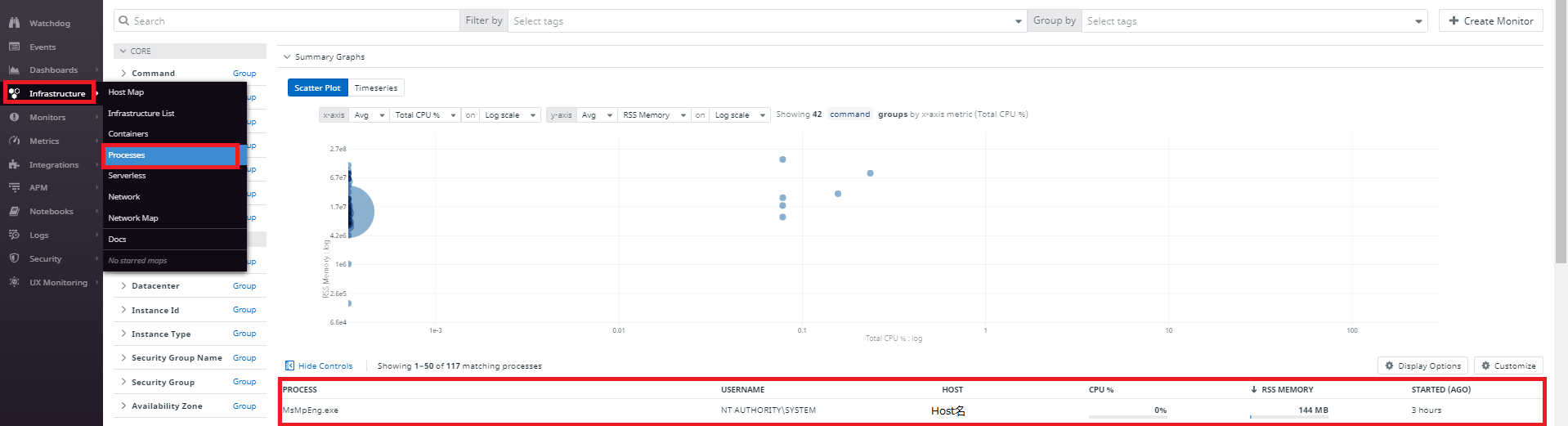Click the gear icon on Display Options
Screen dimensions: 1568x426
[1389, 365]
